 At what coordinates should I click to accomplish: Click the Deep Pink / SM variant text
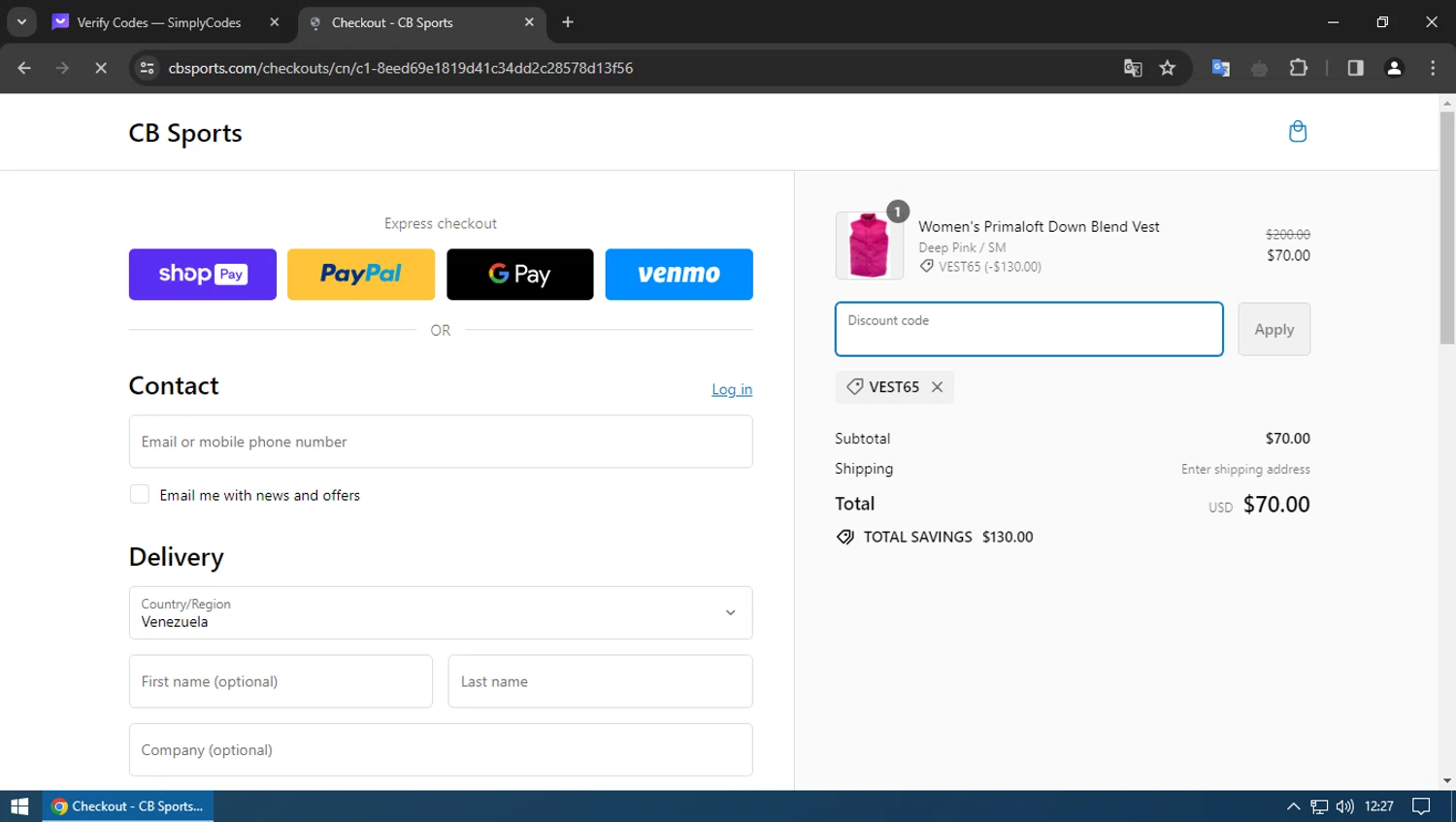962,247
